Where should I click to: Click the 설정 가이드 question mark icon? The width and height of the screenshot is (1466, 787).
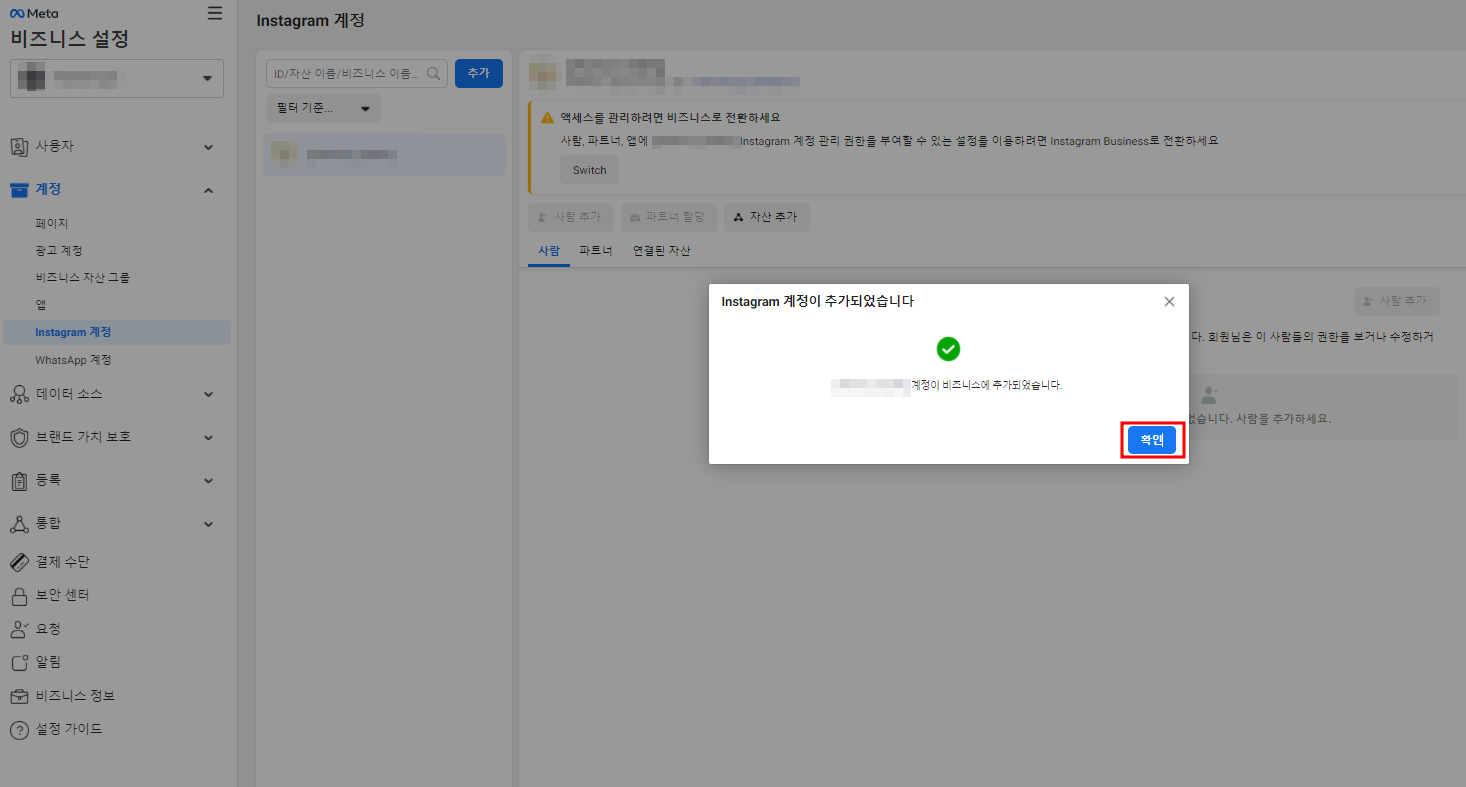pos(19,730)
